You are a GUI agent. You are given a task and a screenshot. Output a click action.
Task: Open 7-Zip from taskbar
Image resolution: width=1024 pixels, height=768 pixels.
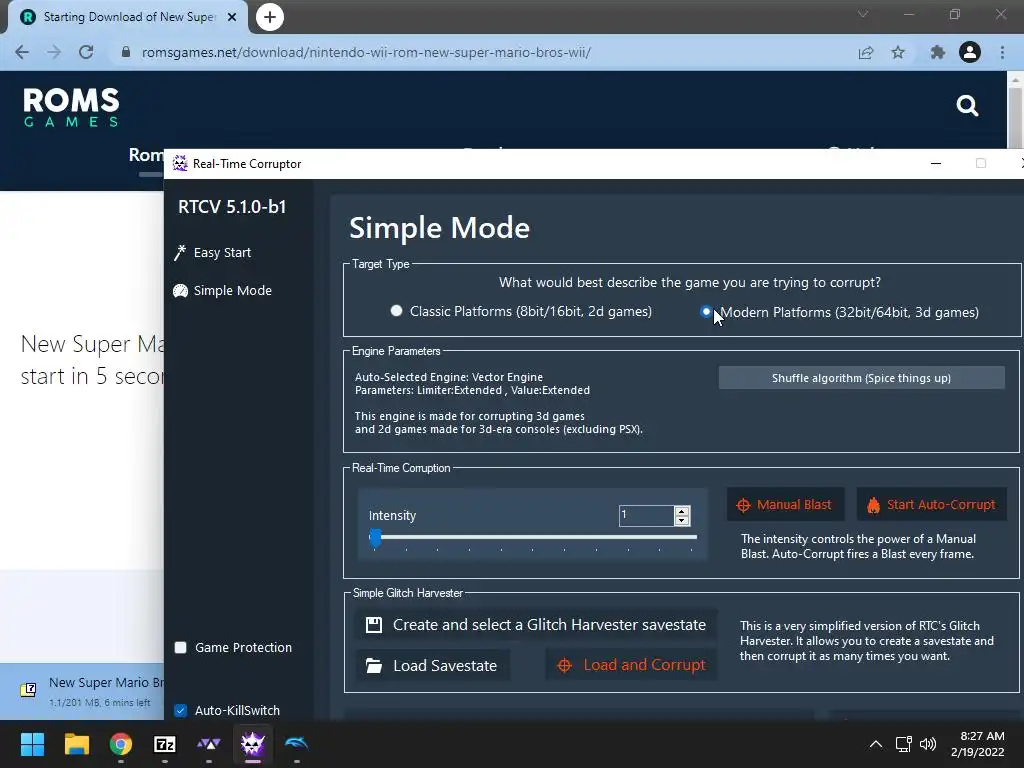coord(165,744)
